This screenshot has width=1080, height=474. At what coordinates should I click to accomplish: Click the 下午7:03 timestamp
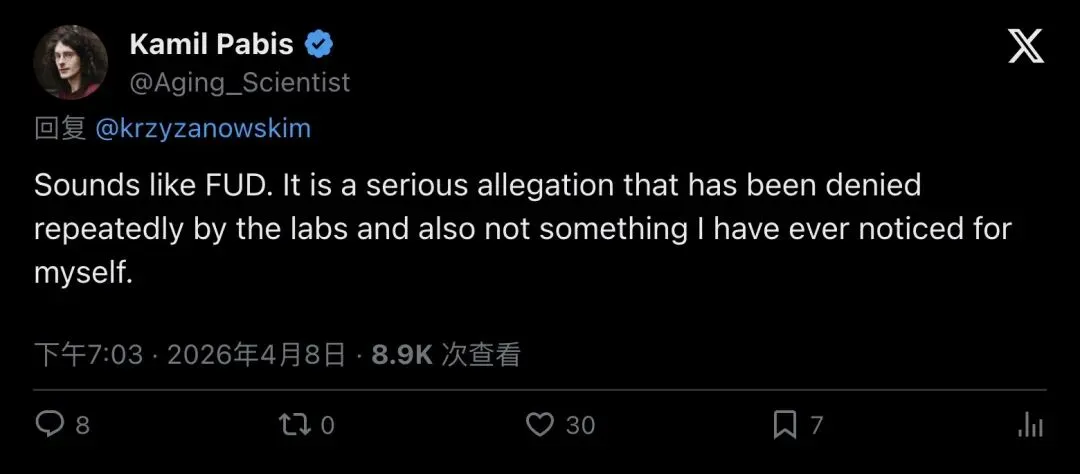(89, 355)
